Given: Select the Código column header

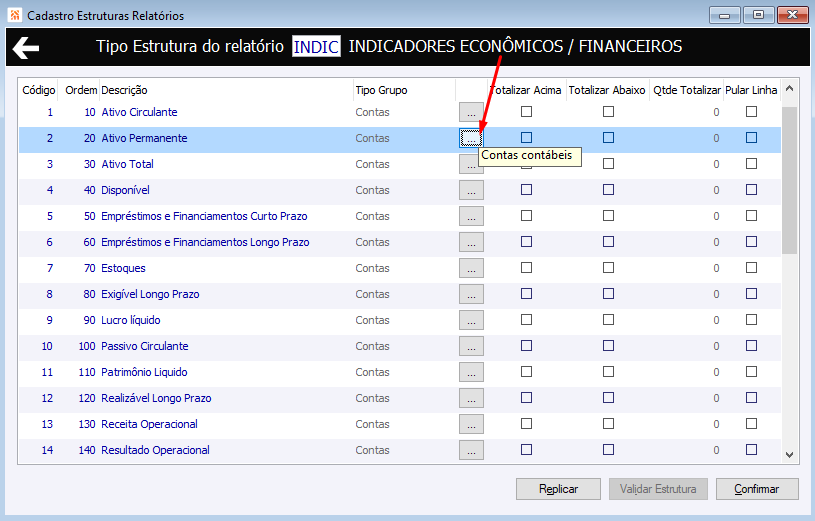Looking at the screenshot, I should coord(38,90).
